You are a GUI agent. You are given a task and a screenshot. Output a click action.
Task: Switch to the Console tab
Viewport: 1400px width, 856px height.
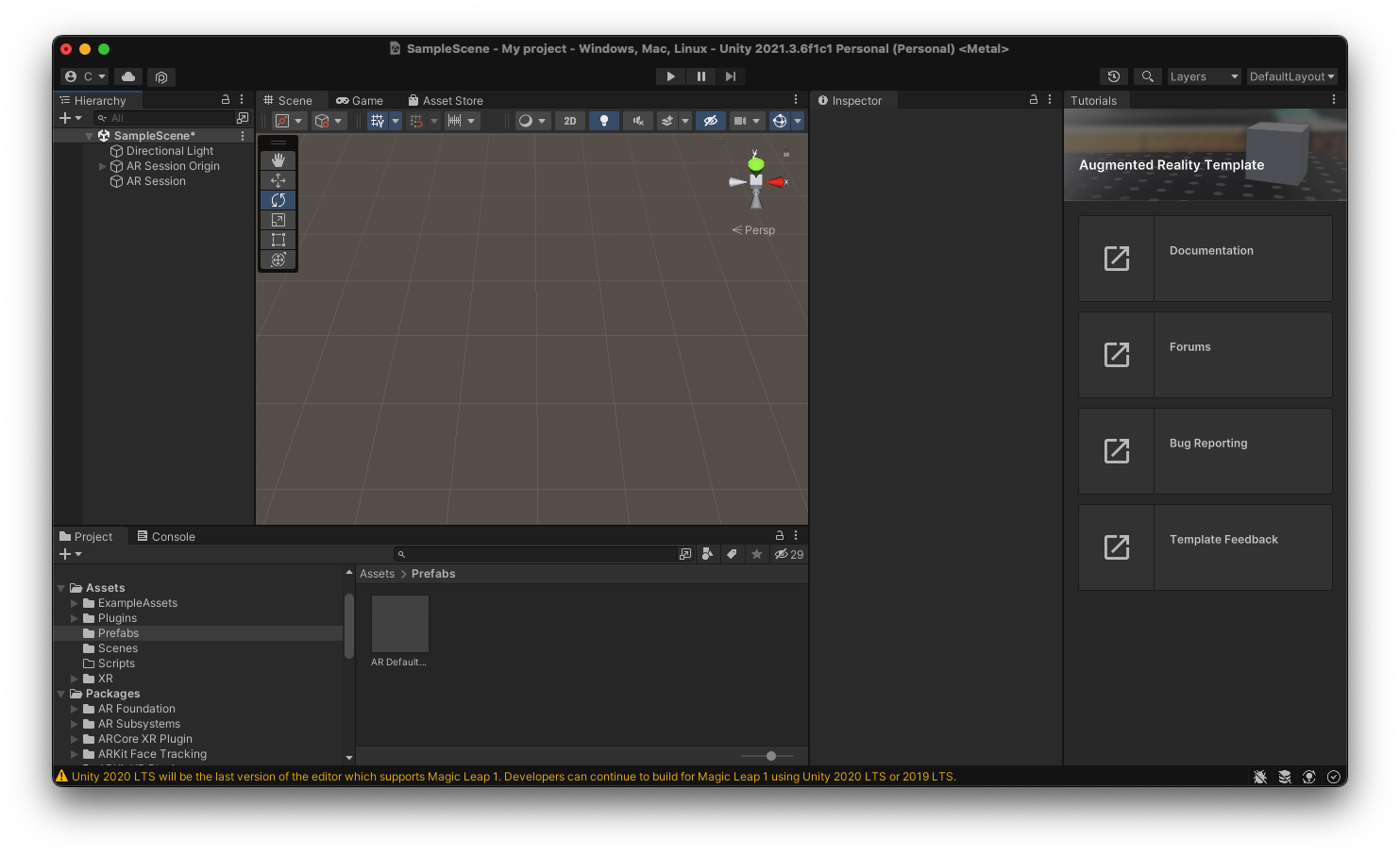pos(166,536)
